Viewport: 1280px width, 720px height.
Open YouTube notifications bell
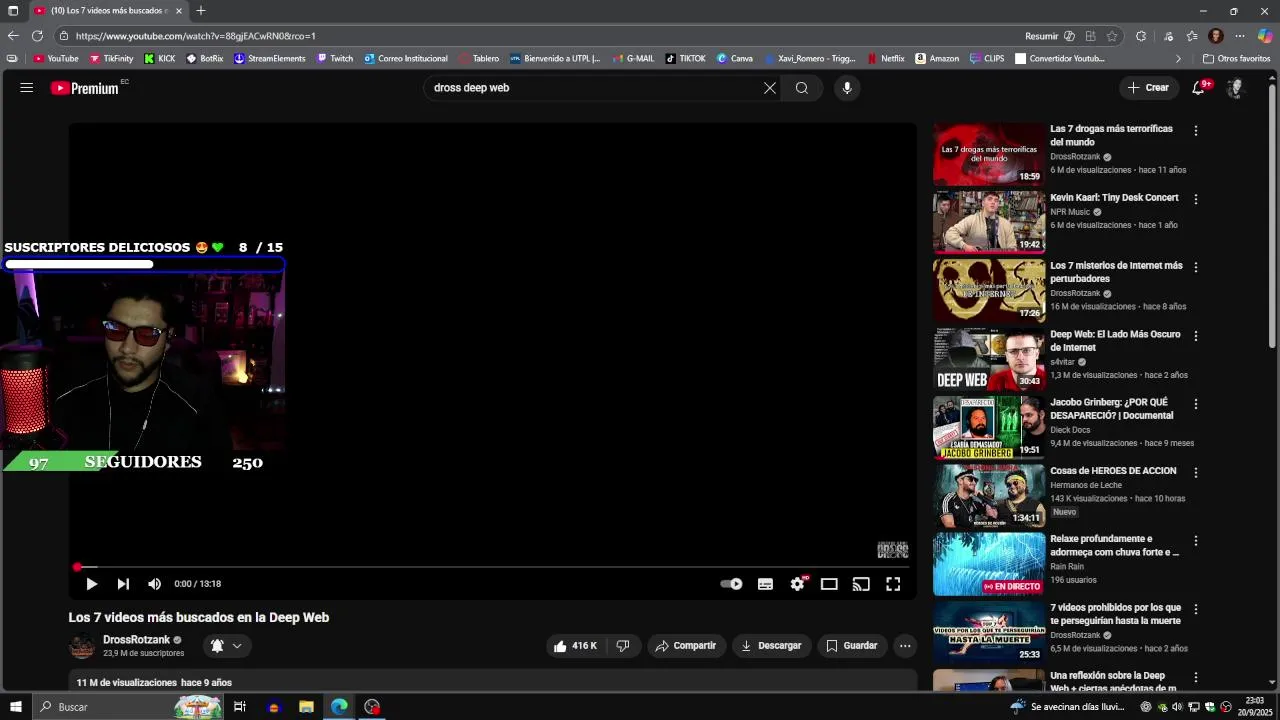1198,88
